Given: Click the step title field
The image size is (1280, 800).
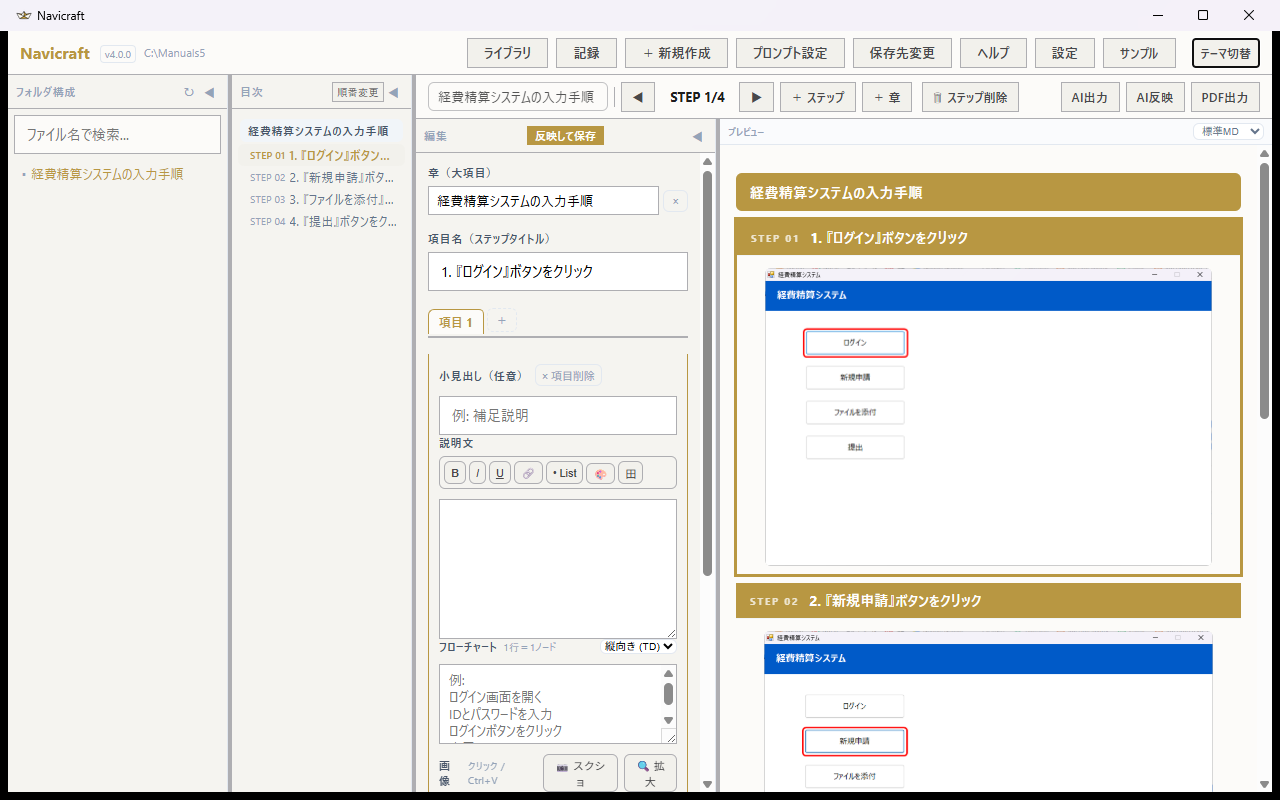Looking at the screenshot, I should 558,271.
